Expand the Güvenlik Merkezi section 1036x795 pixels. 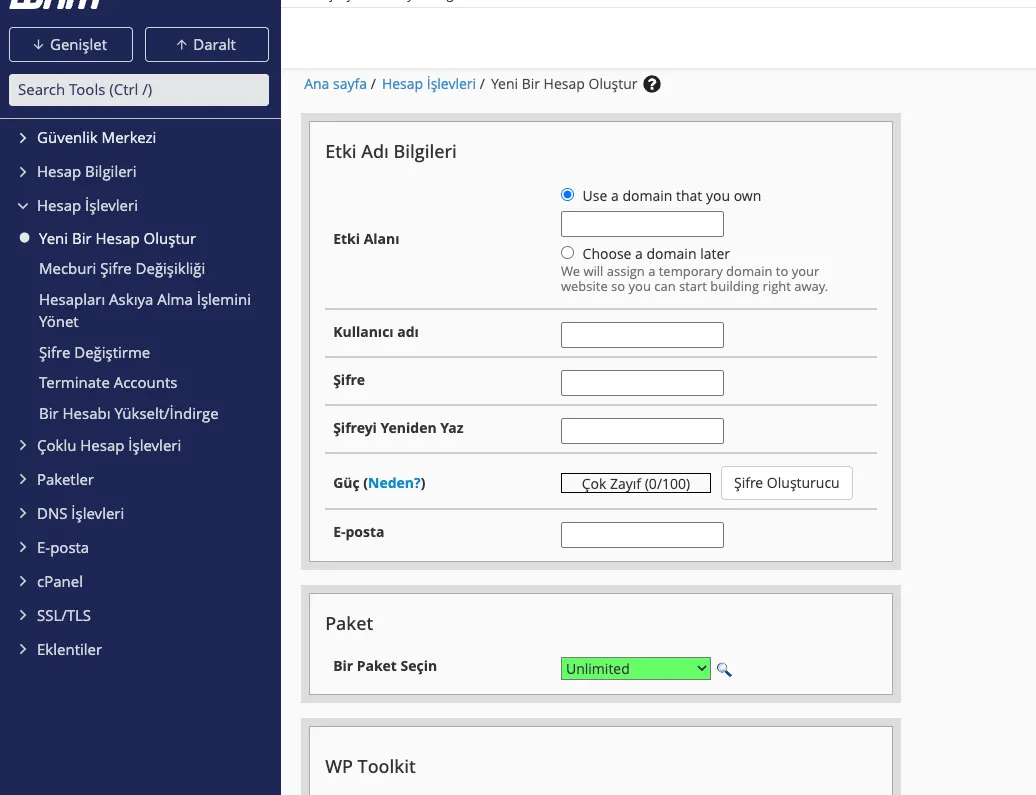pos(96,138)
